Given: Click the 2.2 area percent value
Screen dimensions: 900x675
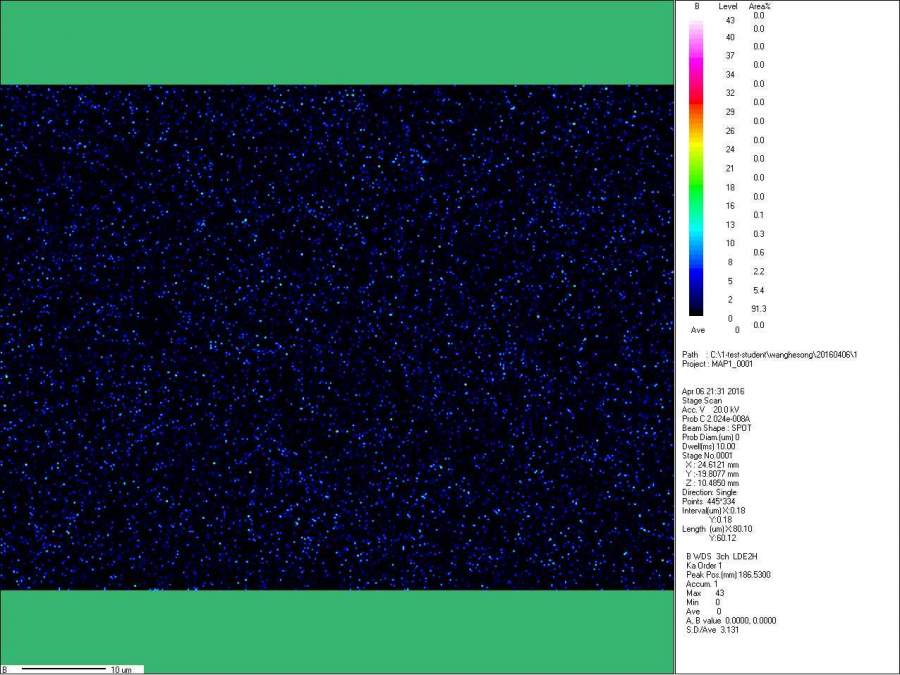Looking at the screenshot, I should click(759, 271).
